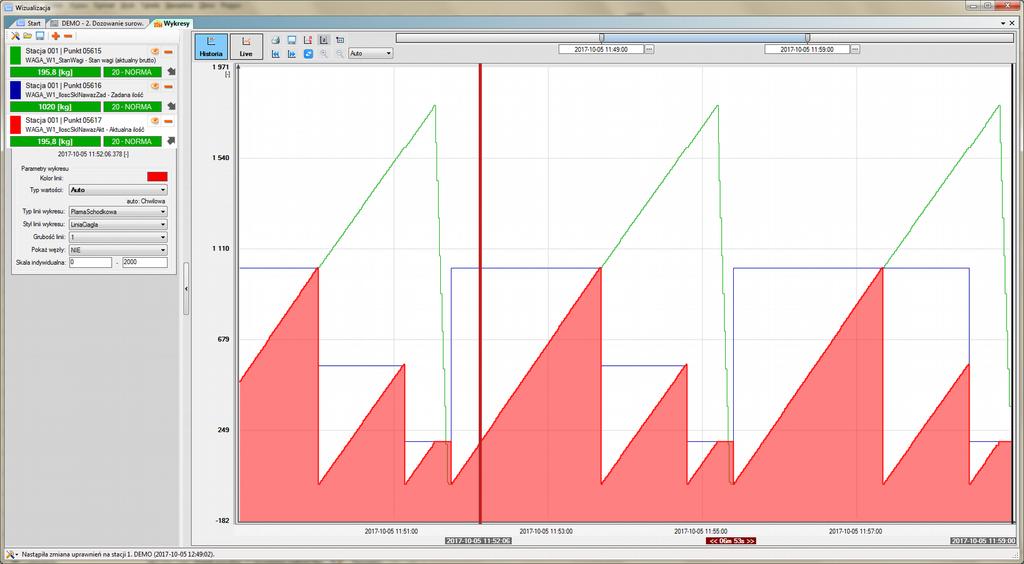Image resolution: width=1024 pixels, height=564 pixels.
Task: Click the left time range slider handle
Action: pos(601,38)
